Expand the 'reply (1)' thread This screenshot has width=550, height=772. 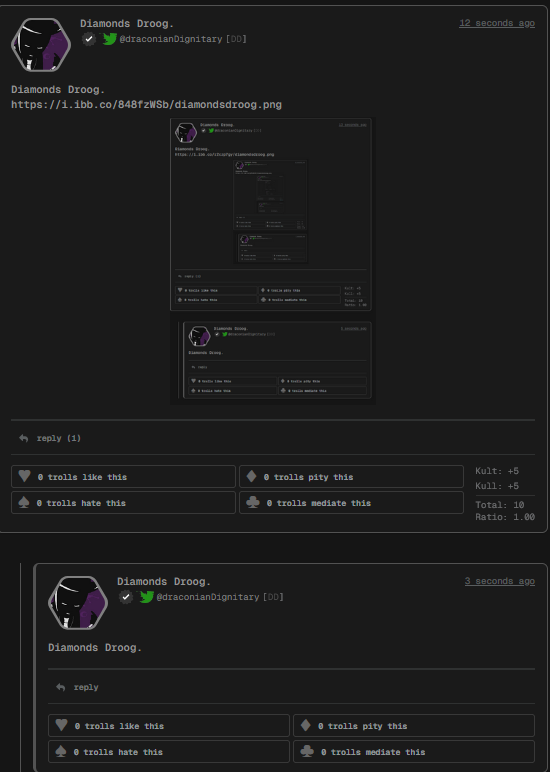coord(59,438)
